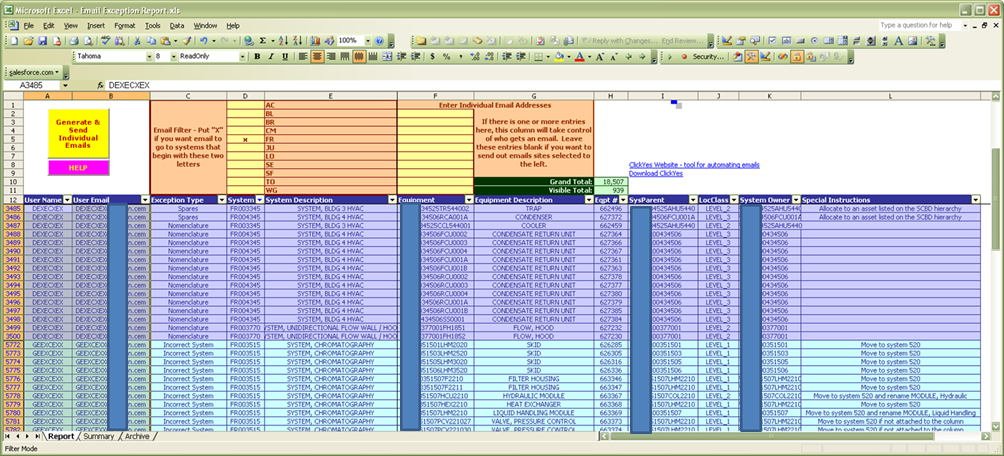Open the 100% zoom dropdown
The image size is (1004, 456).
point(368,40)
